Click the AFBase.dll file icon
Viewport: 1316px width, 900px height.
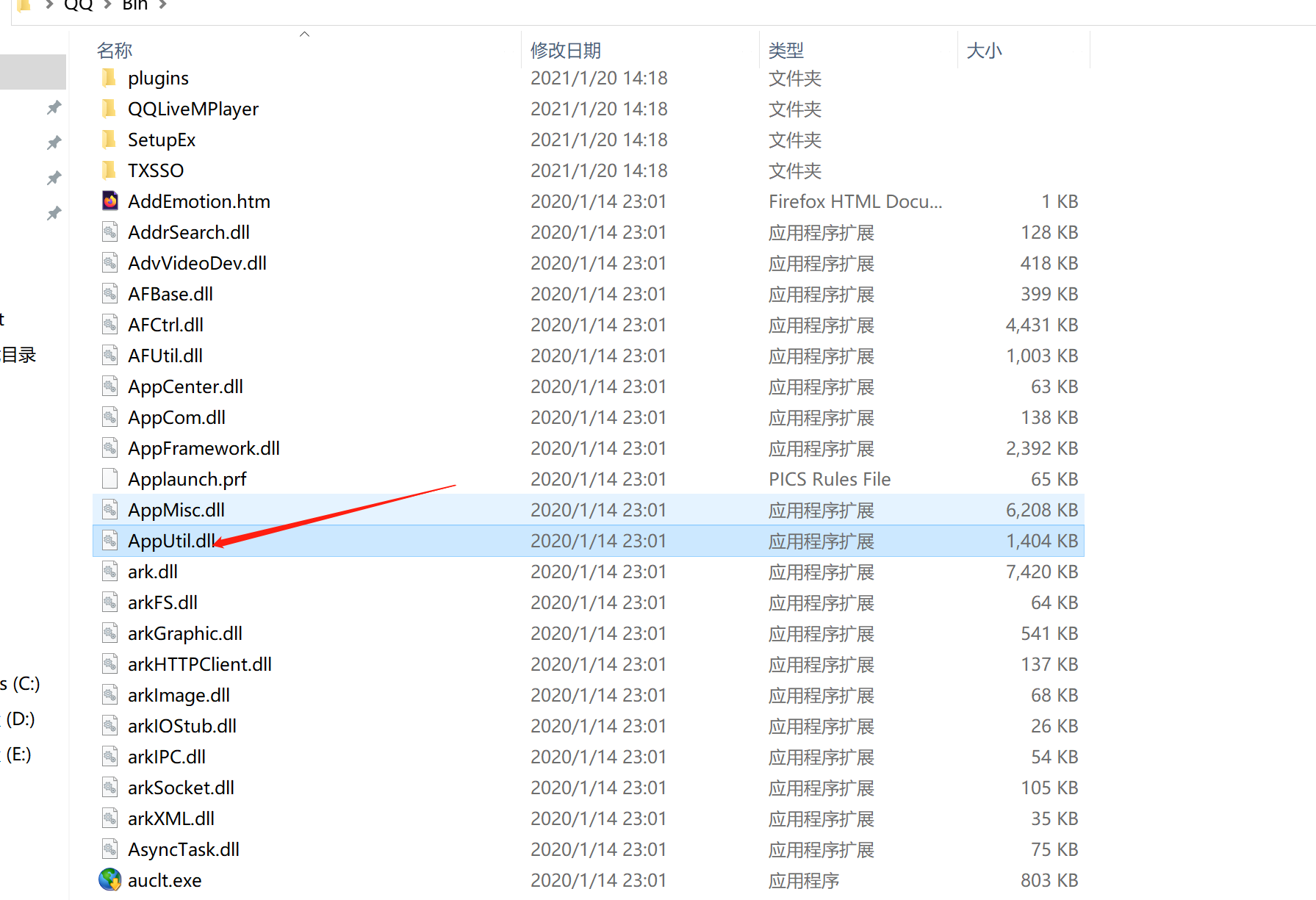[x=110, y=294]
